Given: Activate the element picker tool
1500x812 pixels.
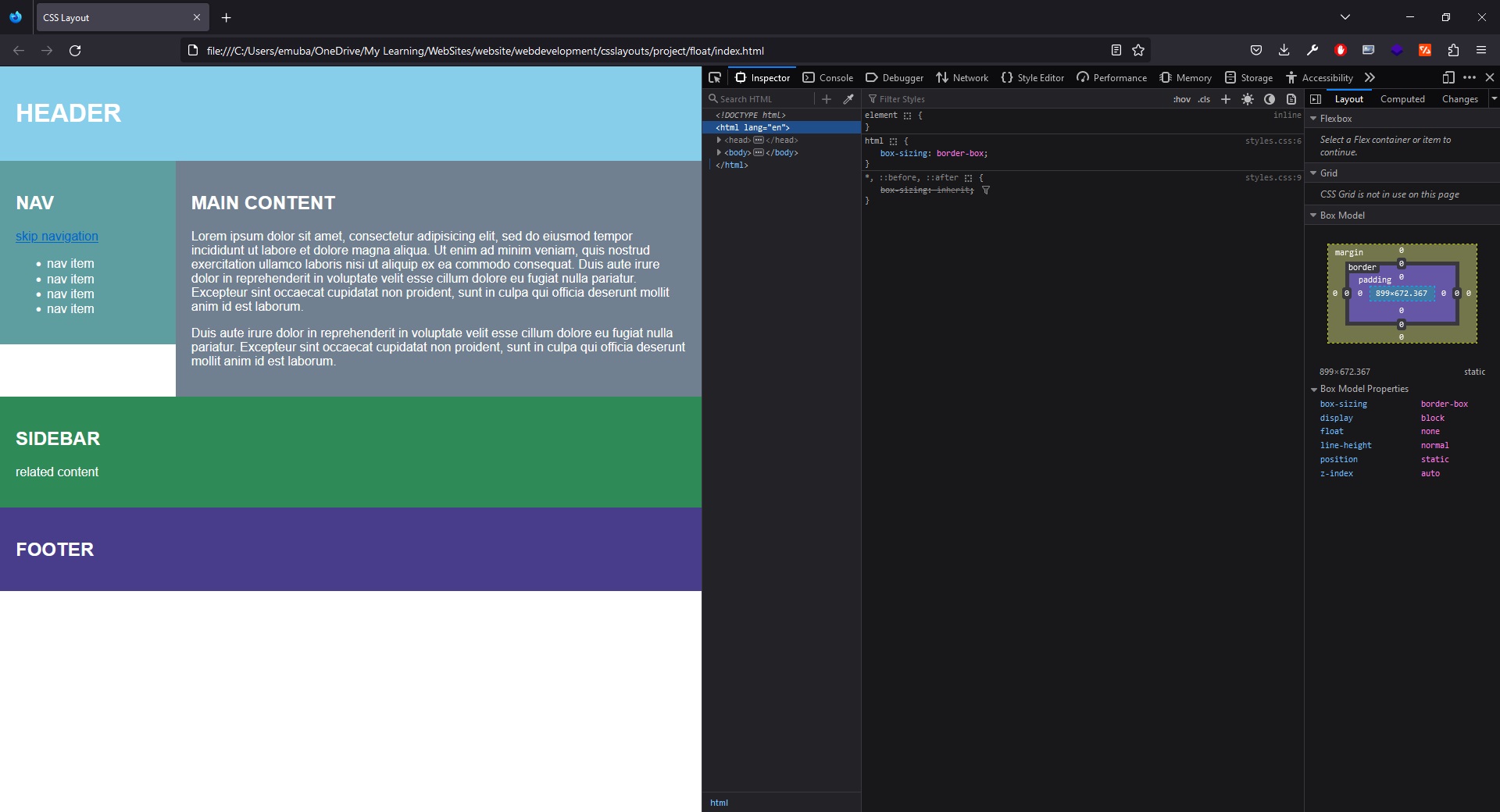Looking at the screenshot, I should click(714, 77).
